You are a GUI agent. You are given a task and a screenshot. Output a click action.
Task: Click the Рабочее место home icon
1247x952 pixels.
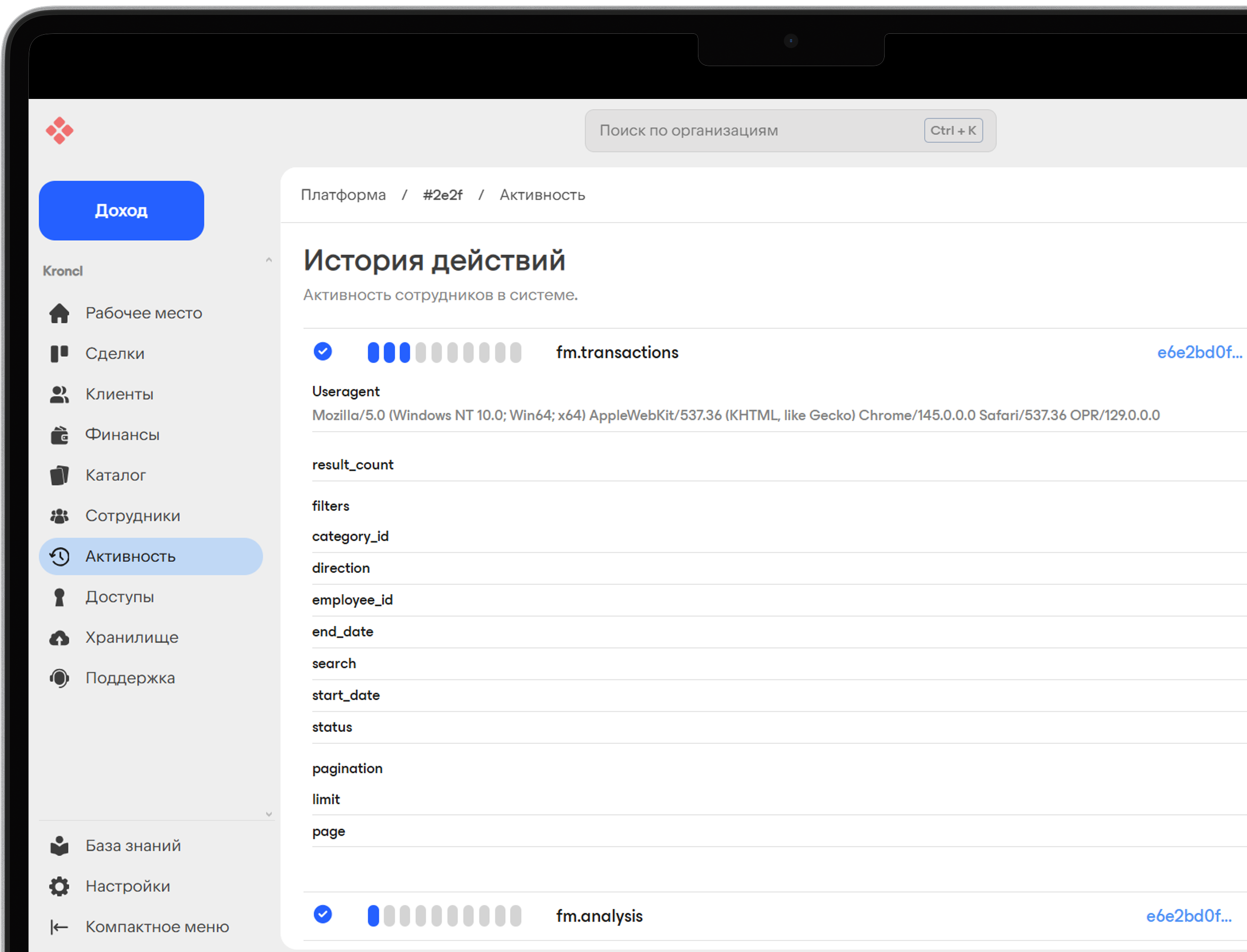(x=60, y=313)
